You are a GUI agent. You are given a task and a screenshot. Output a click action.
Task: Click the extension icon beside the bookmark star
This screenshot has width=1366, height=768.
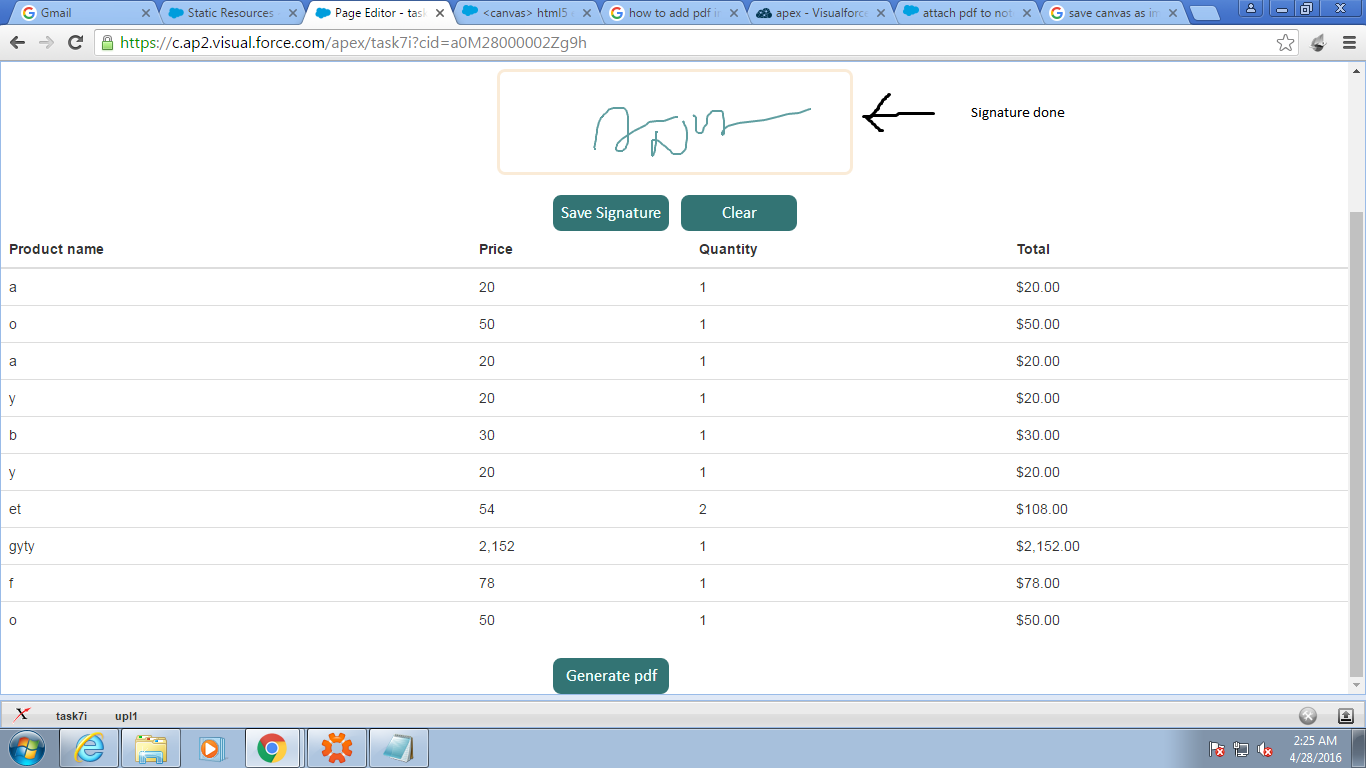pyautogui.click(x=1318, y=43)
